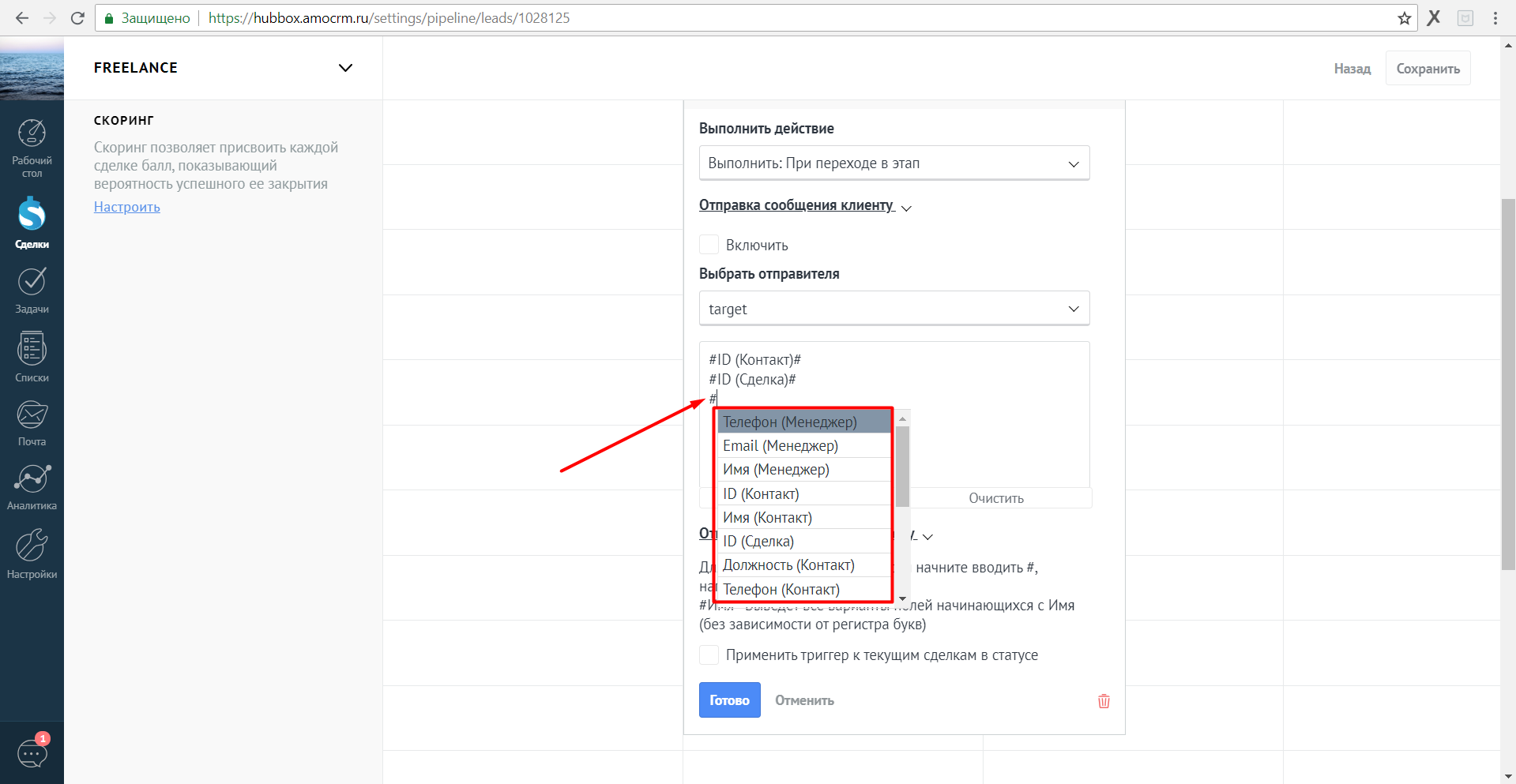
Task: Choose Имя (Контакт) from suggestions
Action: (804, 518)
